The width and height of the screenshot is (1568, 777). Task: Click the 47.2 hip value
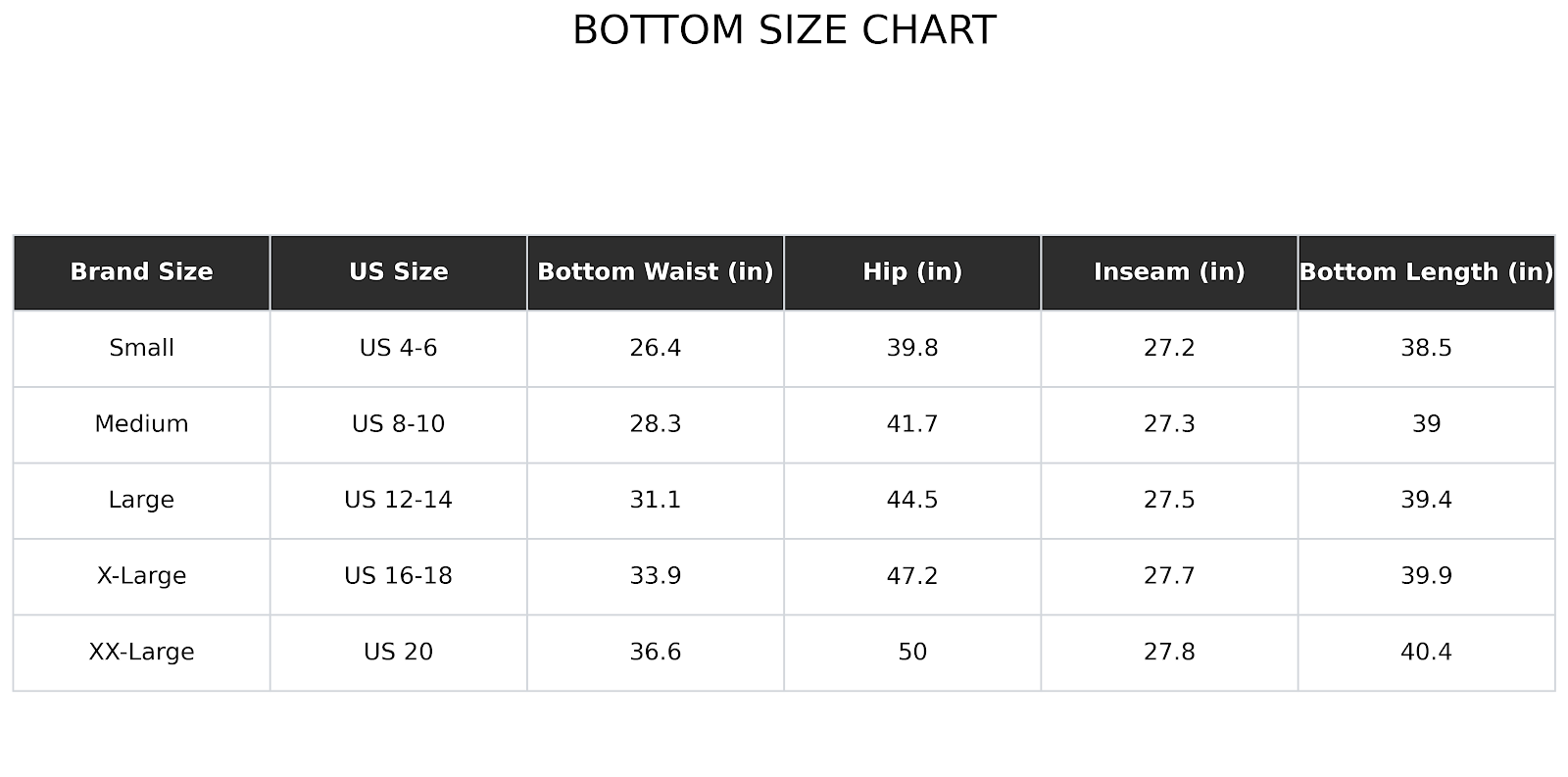[911, 576]
